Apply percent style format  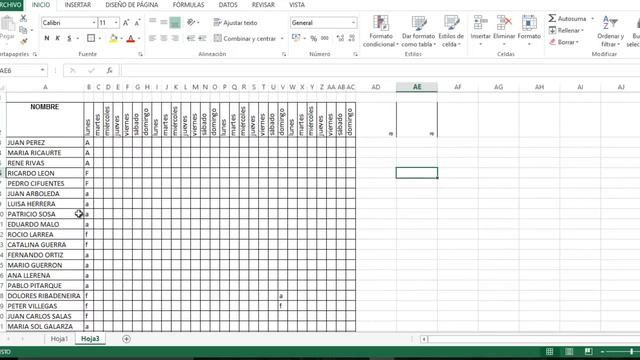pos(313,38)
